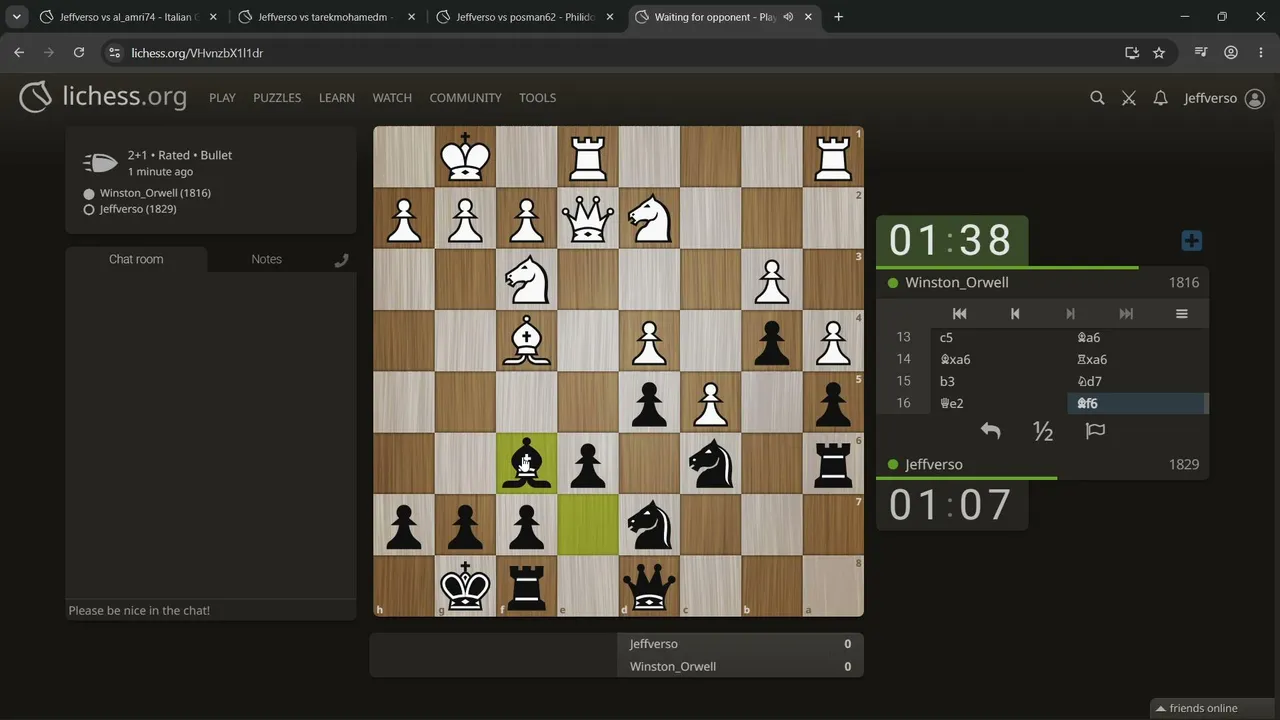Select the black knight on c6
The height and width of the screenshot is (720, 1280).
pos(710,463)
